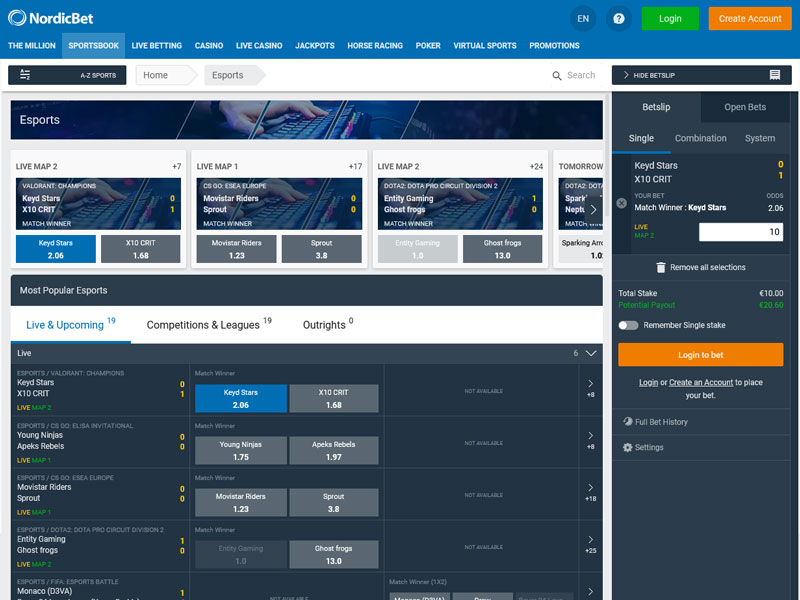The height and width of the screenshot is (600, 800).
Task: Click the Settings gear icon
Action: point(628,447)
